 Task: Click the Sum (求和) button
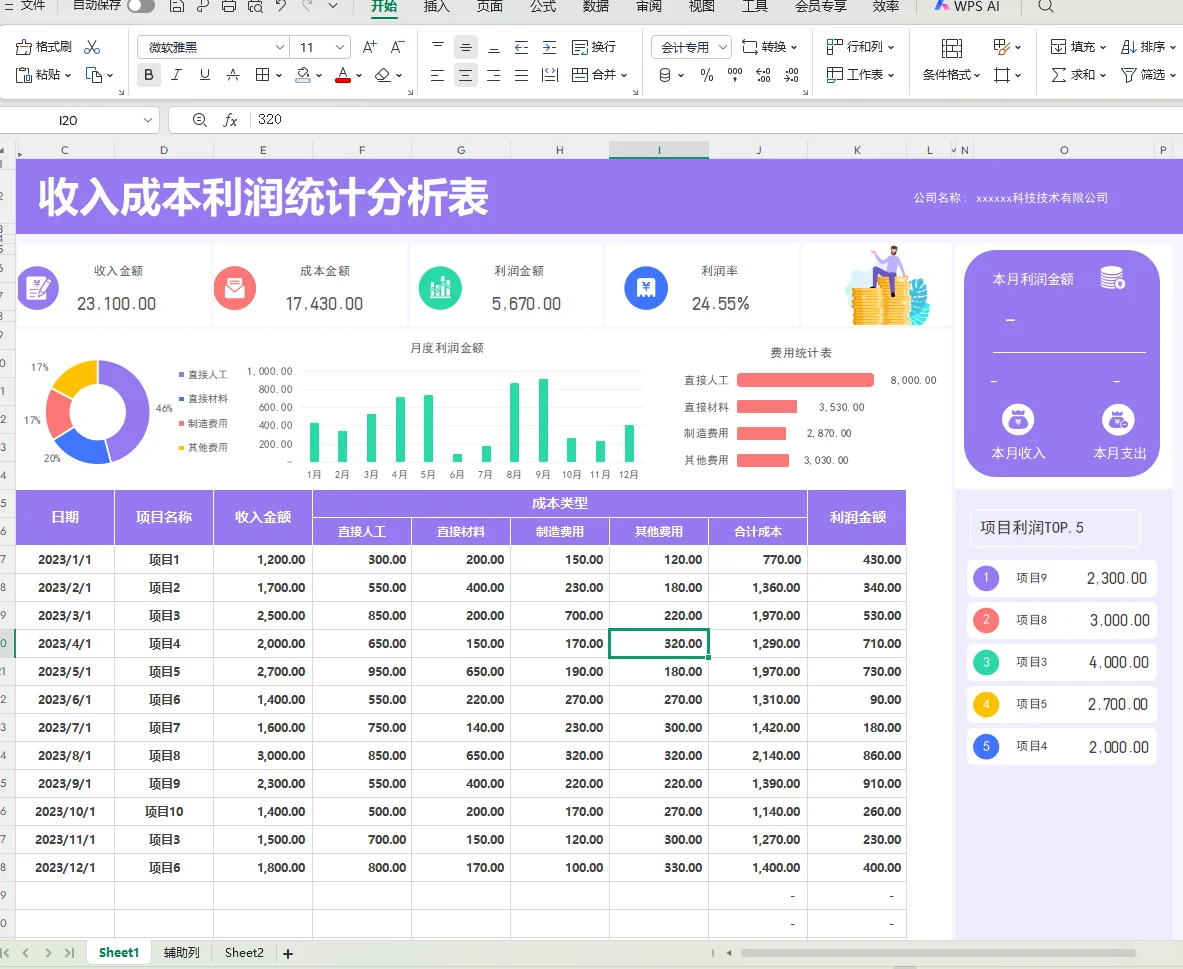click(x=1078, y=75)
